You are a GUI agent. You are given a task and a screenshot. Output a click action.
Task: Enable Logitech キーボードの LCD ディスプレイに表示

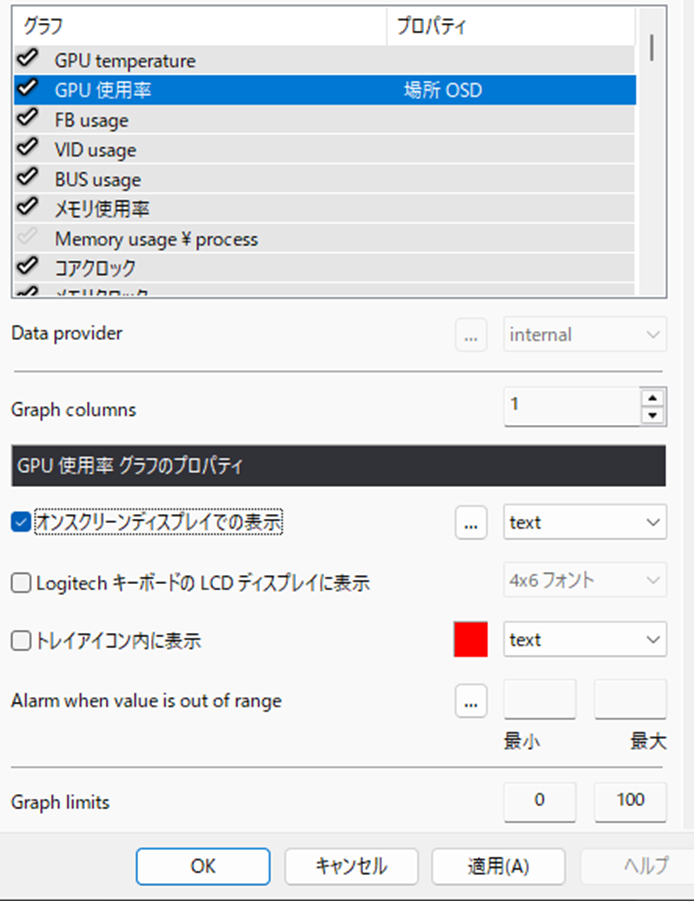(22, 580)
